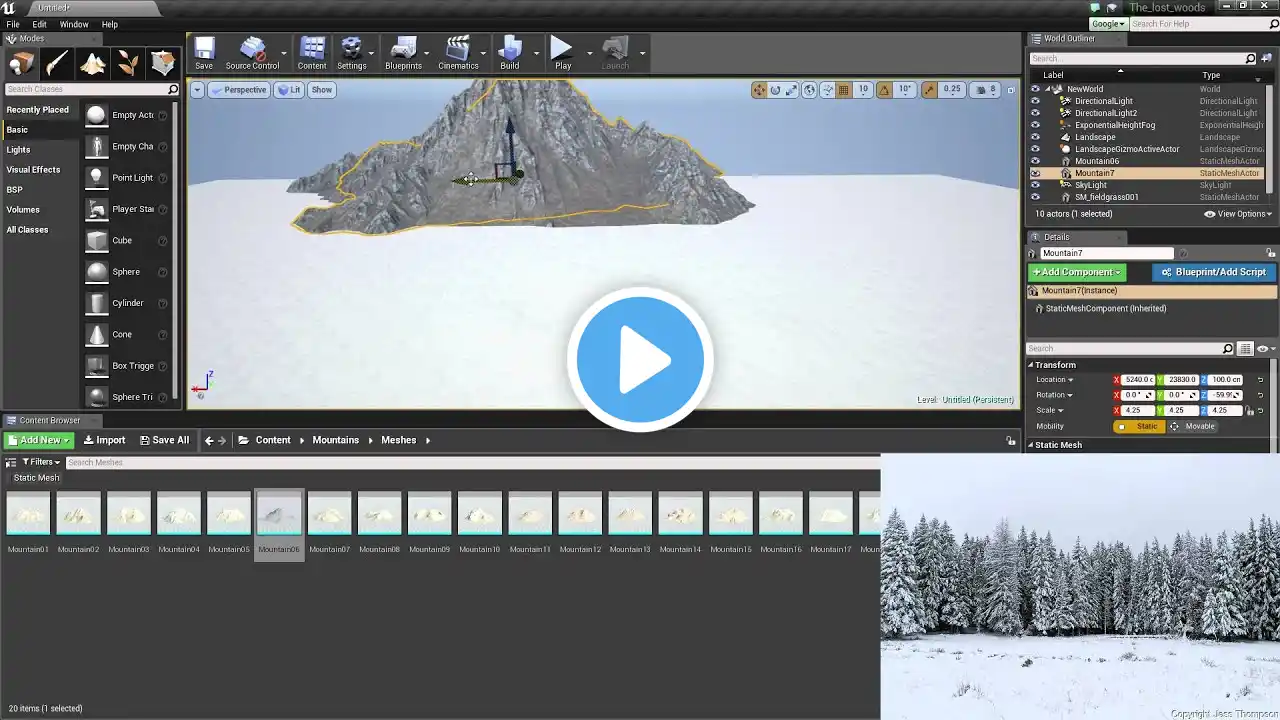The height and width of the screenshot is (720, 1280).
Task: Select the Paint mode brush icon
Action: tap(57, 64)
